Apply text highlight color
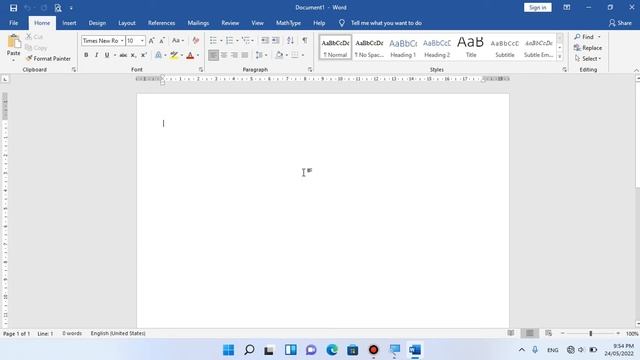This screenshot has width=640, height=360. click(174, 55)
